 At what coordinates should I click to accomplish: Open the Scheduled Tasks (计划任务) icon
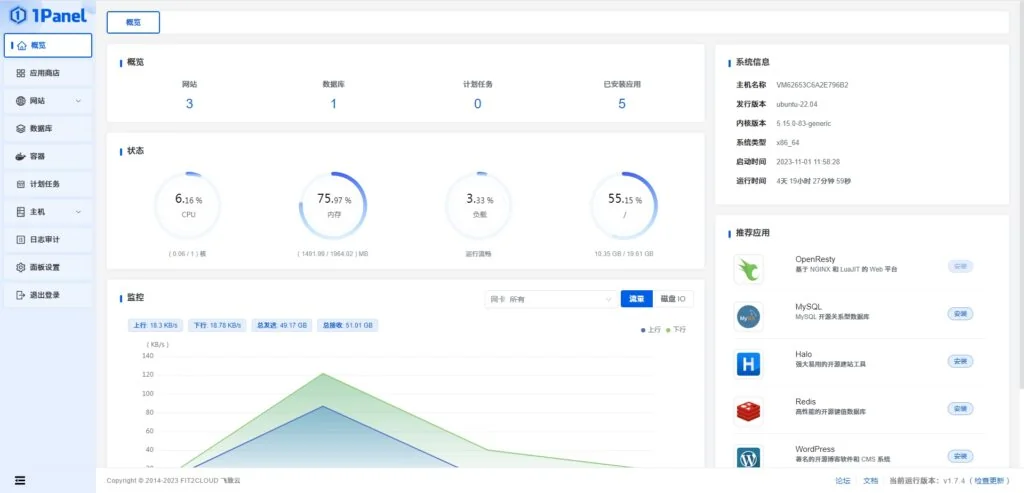coord(21,184)
